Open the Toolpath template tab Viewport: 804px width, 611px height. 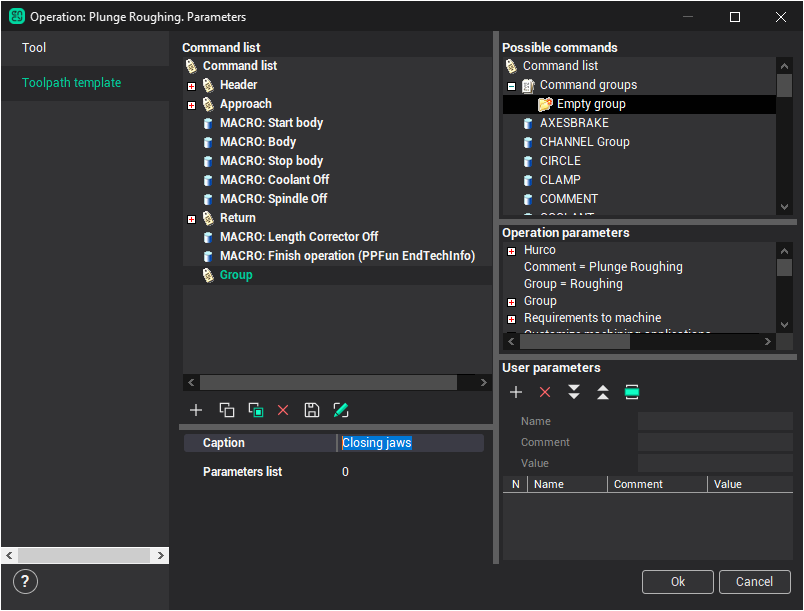point(71,83)
